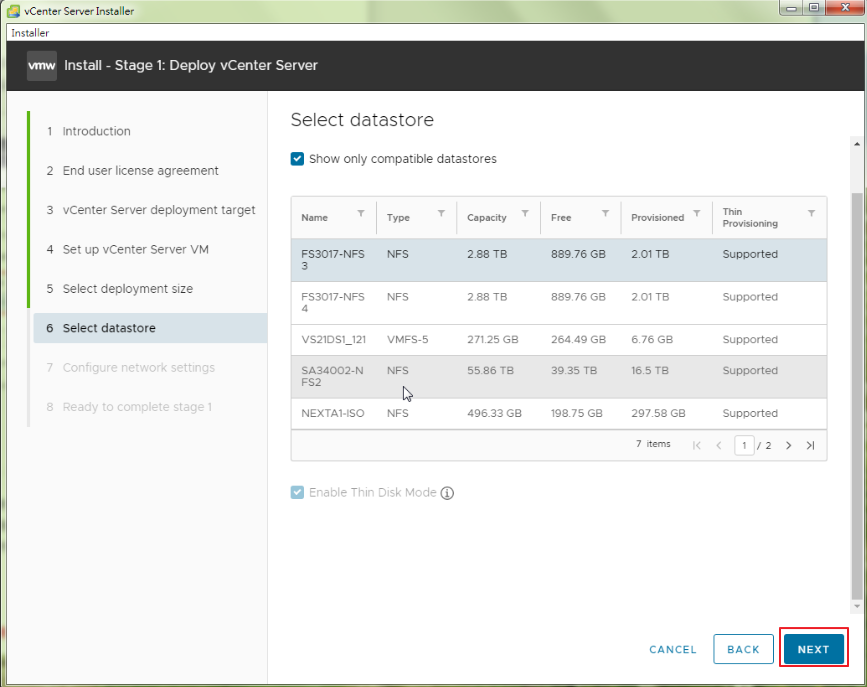Go to the previous datastore page
The image size is (867, 687).
[x=719, y=445]
